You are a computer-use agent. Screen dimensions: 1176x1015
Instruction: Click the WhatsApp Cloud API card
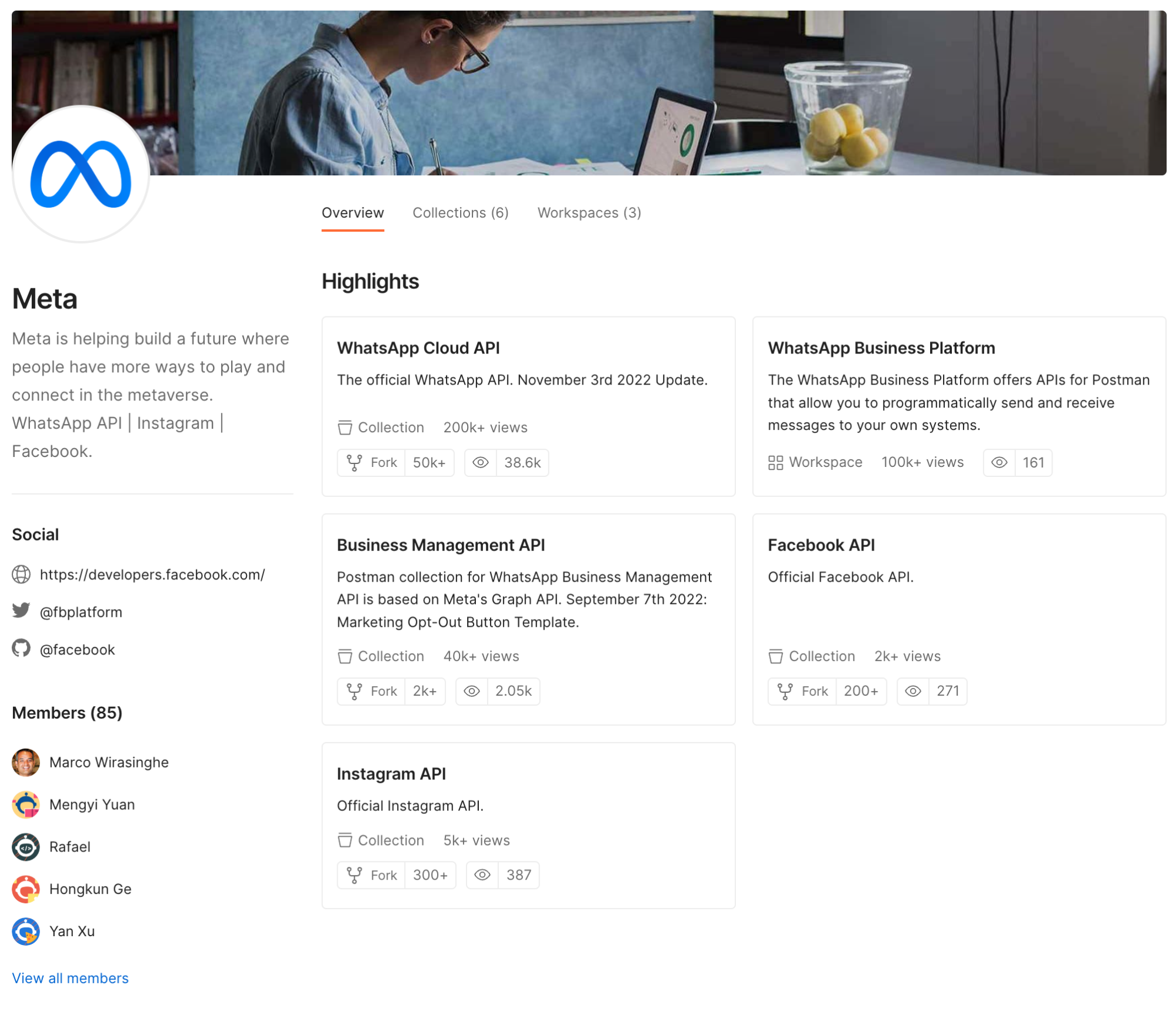[528, 405]
